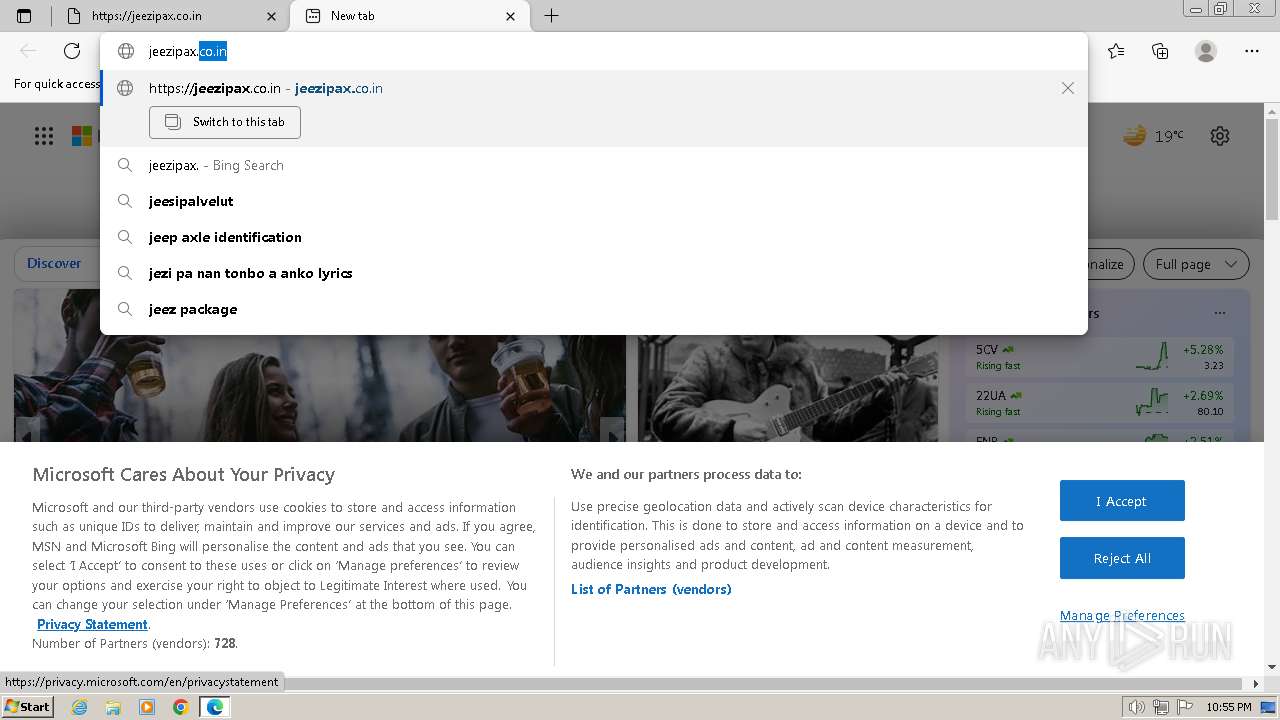The height and width of the screenshot is (720, 1280).
Task: Close the New tab tab
Action: [x=511, y=16]
